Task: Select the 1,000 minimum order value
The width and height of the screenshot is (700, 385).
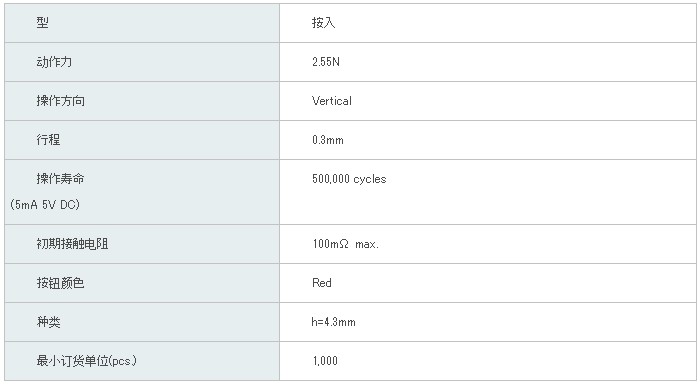Action: (325, 360)
